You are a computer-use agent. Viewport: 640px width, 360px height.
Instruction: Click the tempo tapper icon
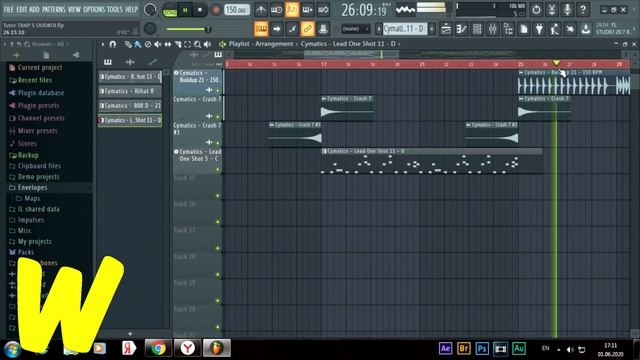(x=555, y=29)
